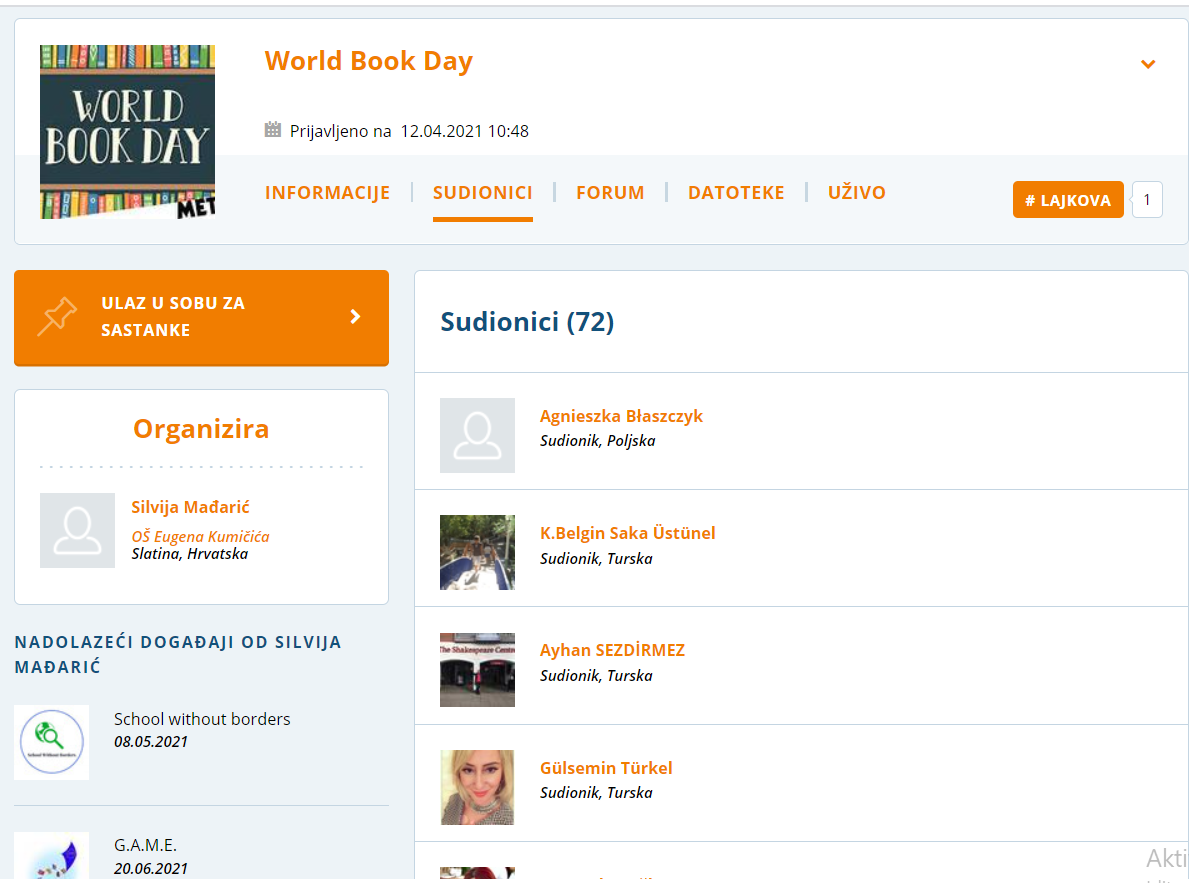Click the World Book Day title
The image size is (1189, 883).
pos(369,61)
